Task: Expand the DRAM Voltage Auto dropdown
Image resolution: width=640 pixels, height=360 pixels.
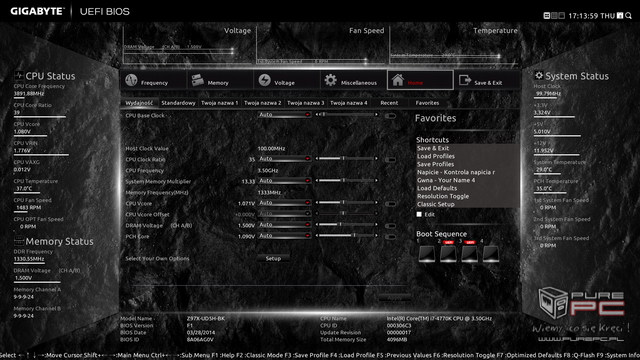Action: 284,225
